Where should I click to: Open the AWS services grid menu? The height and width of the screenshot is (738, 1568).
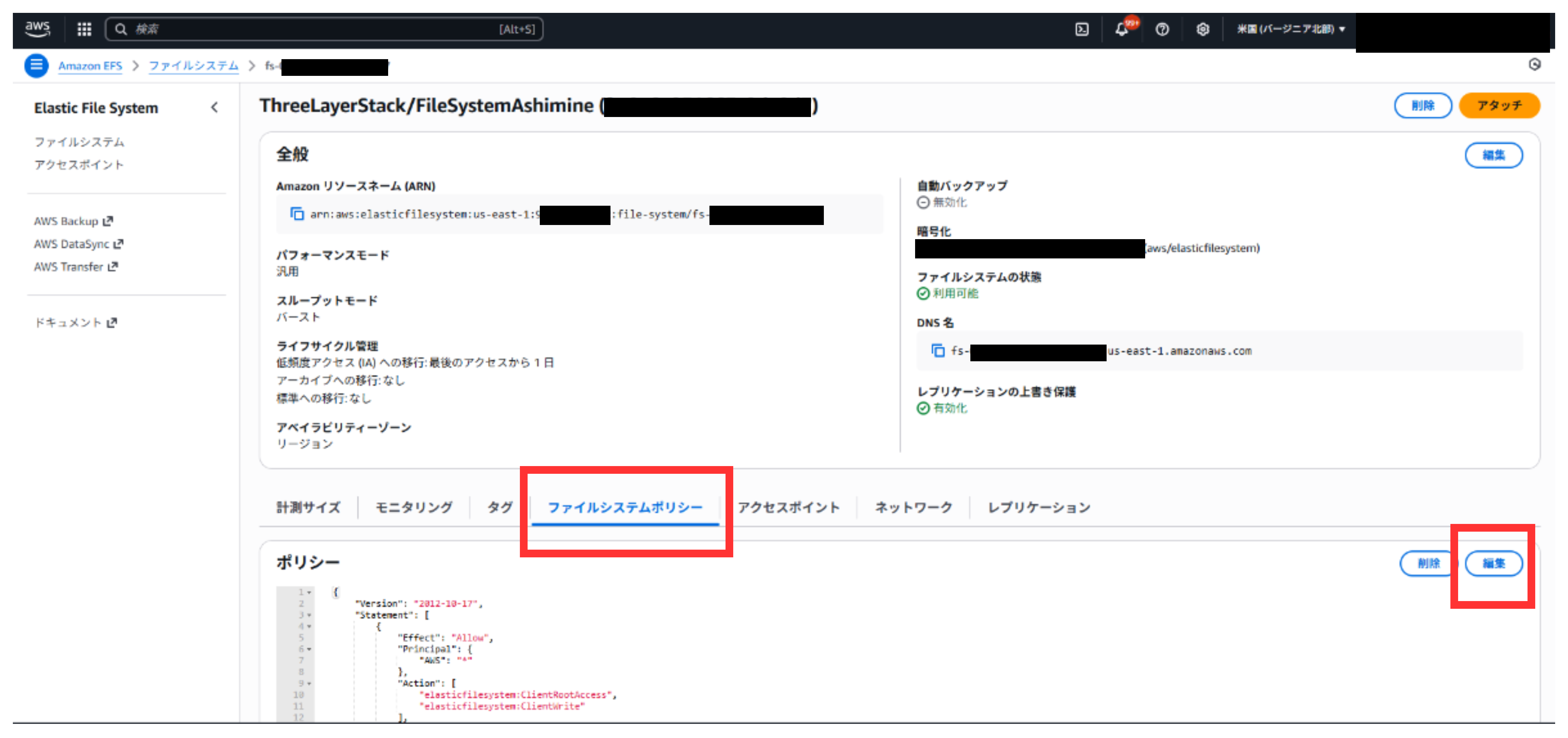[x=84, y=29]
